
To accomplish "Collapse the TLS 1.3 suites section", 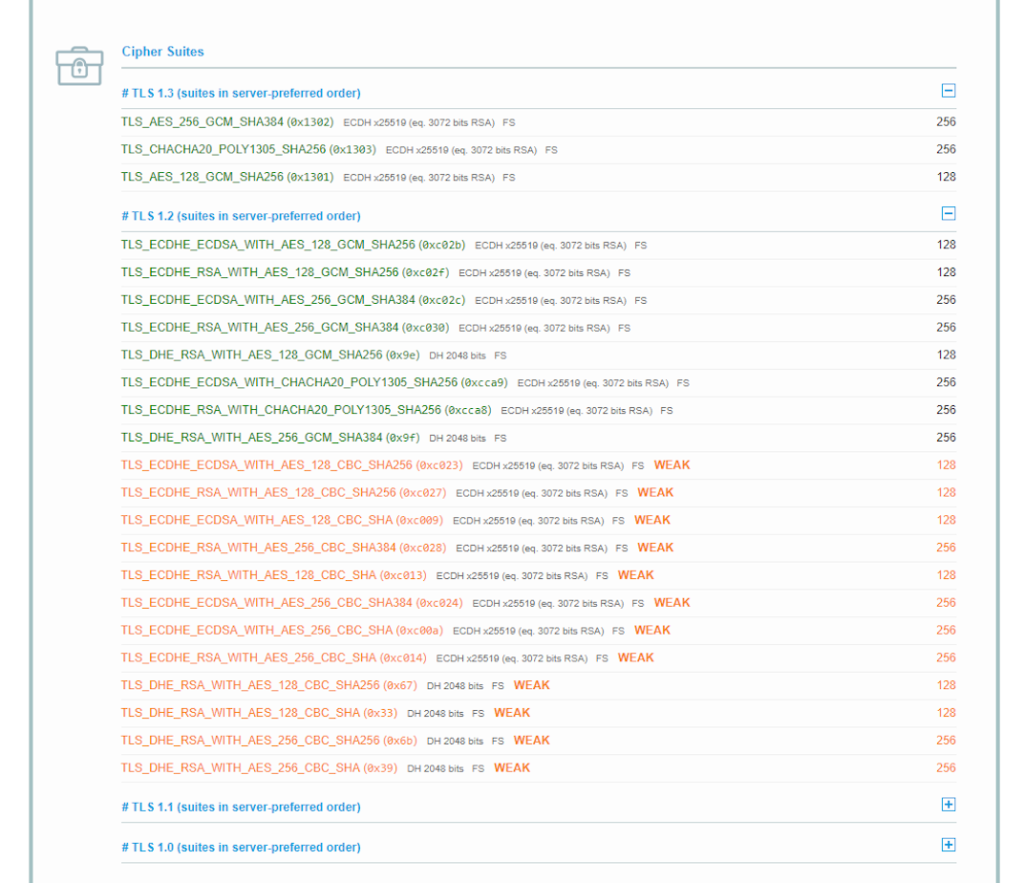I will pos(948,91).
